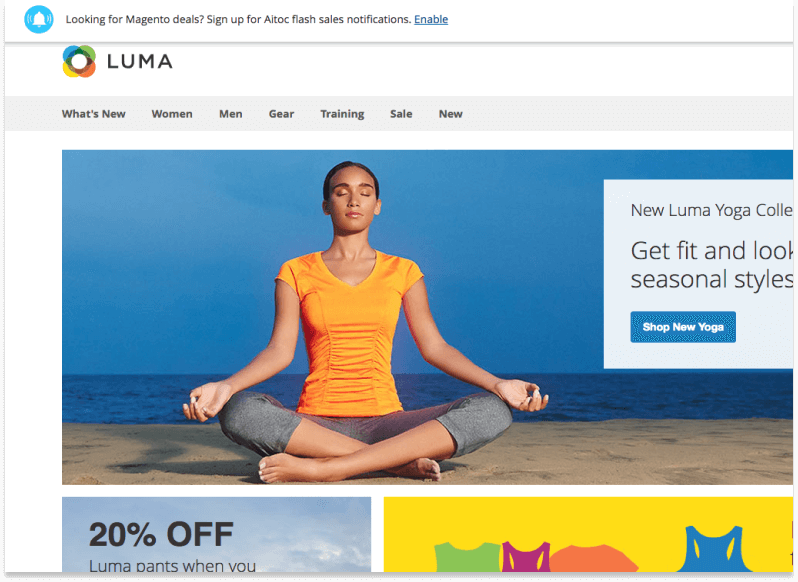
Task: Click the Shop New Yoga button
Action: [x=683, y=327]
